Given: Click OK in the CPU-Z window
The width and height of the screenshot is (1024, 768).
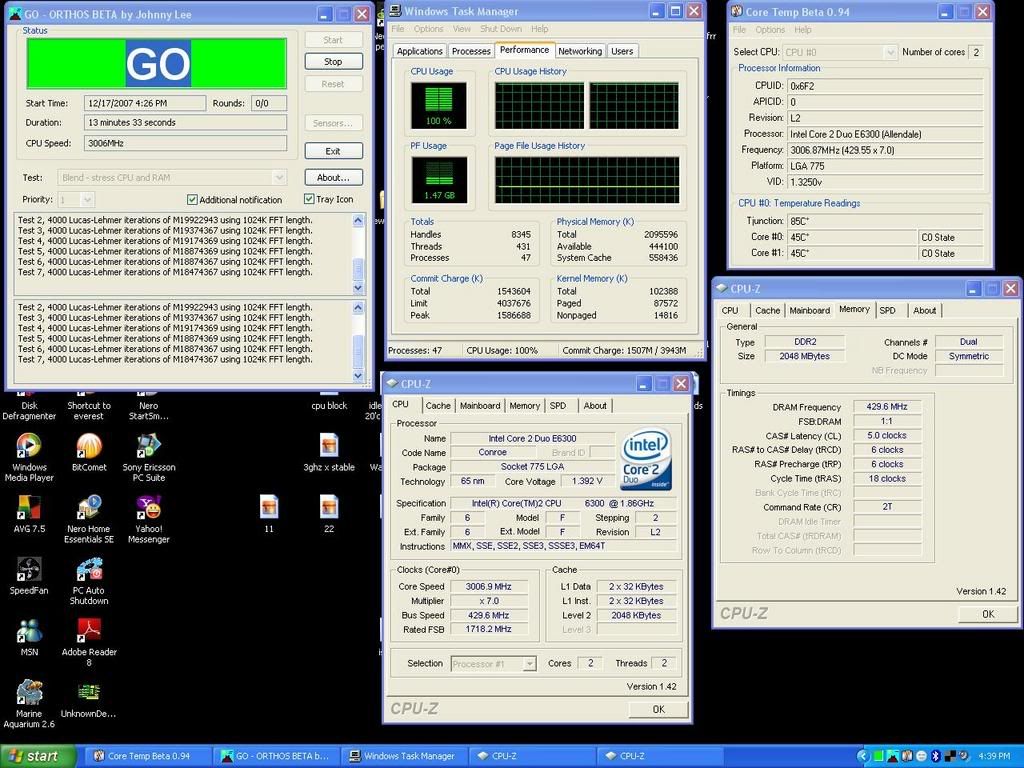Looking at the screenshot, I should point(658,708).
